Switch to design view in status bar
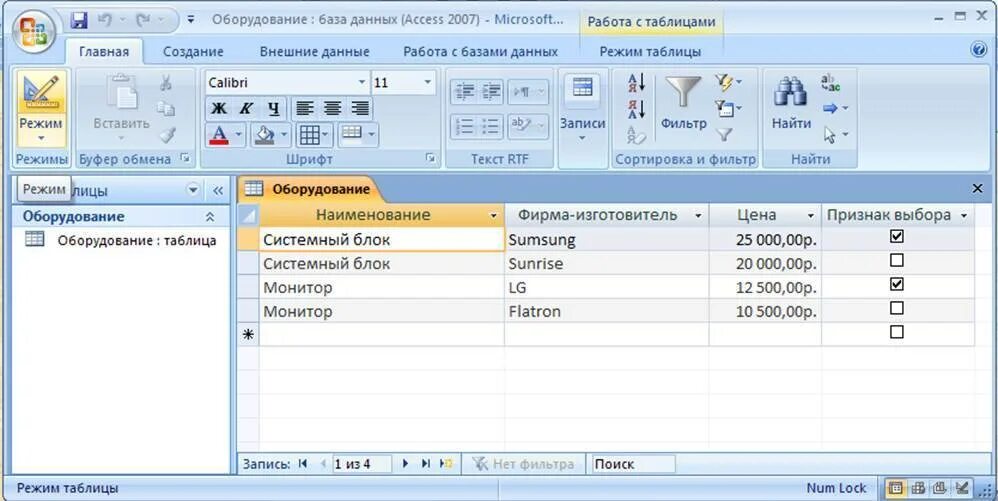 pos(962,488)
